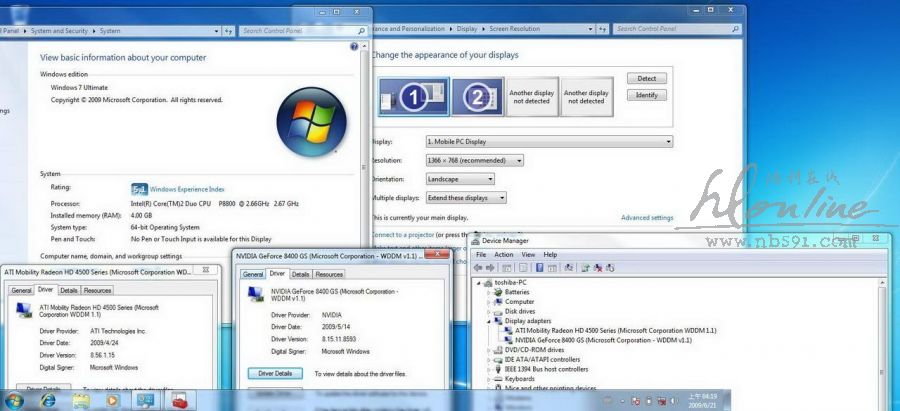
Task: Open the Orientation Landscape dropdown
Action: click(x=465, y=179)
